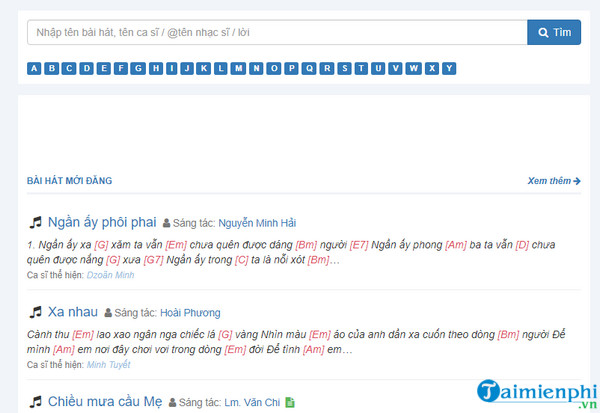This screenshot has width=600, height=413.
Task: Filter songs by letter O
Action: coord(274,69)
